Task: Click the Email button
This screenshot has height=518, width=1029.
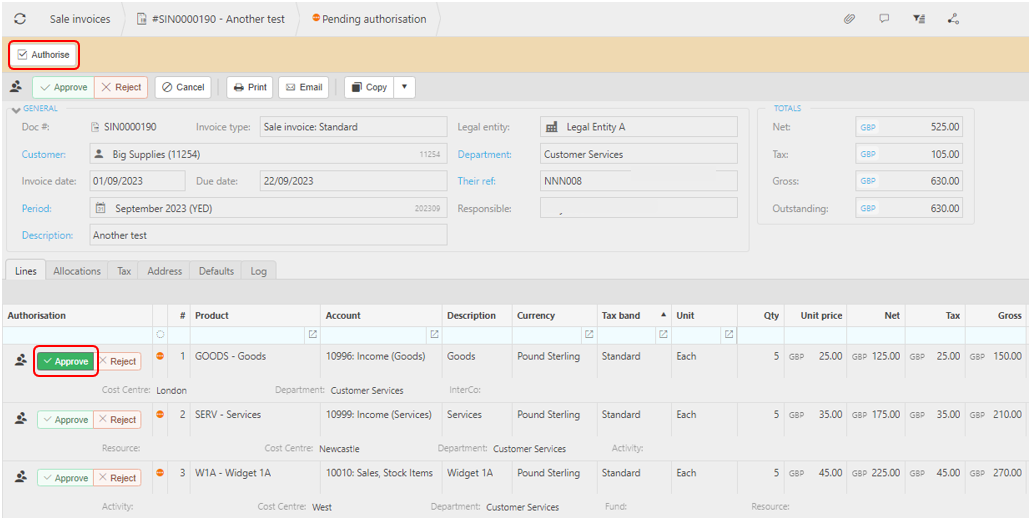Action: click(303, 87)
